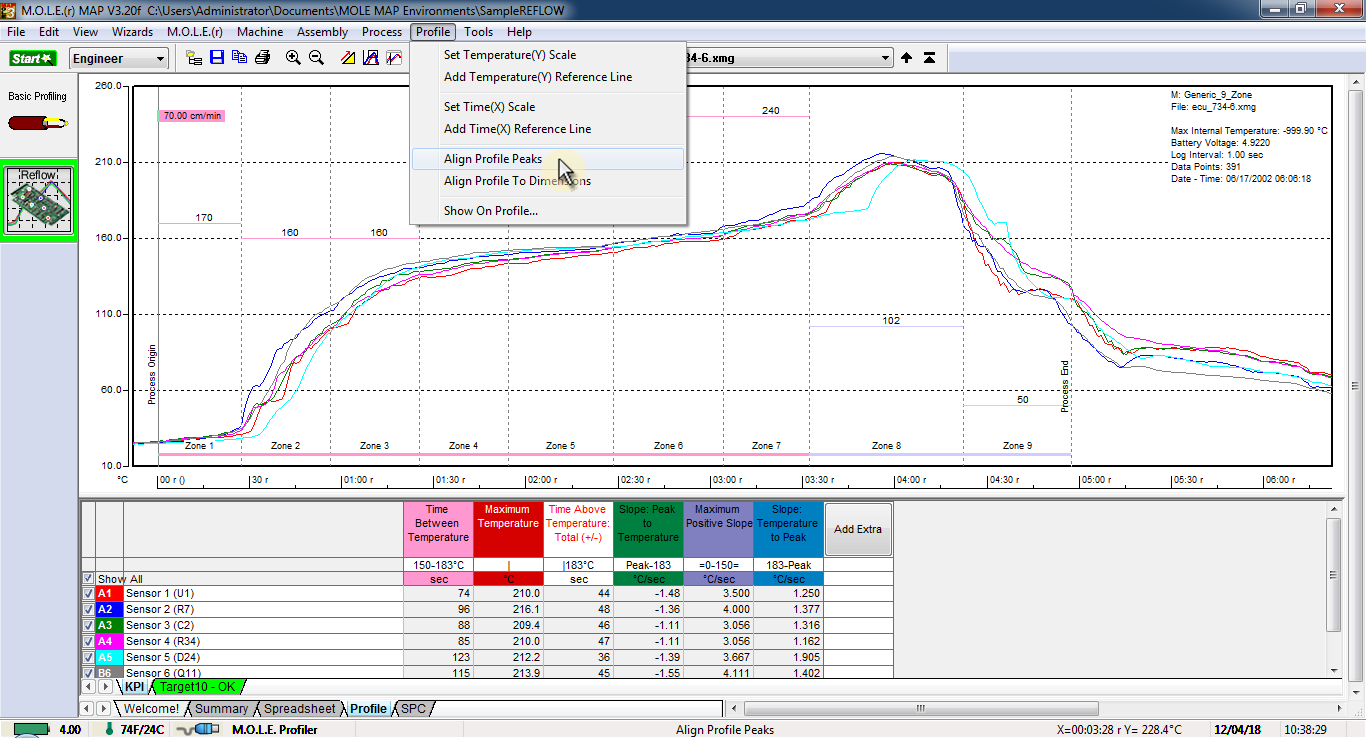Click the blue A2 sensor color swatch

point(109,609)
